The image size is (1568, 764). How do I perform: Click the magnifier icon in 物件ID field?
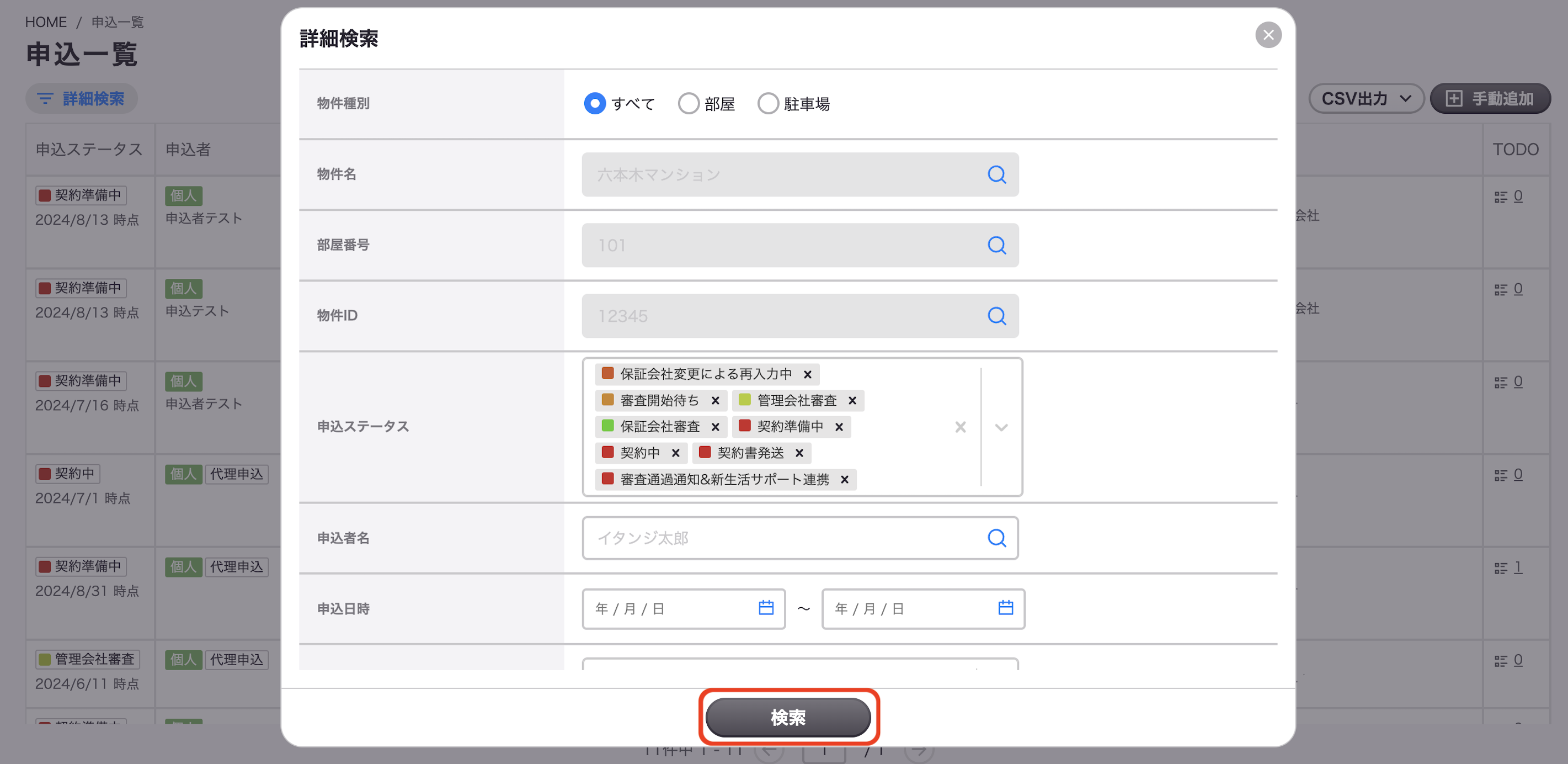coord(996,316)
